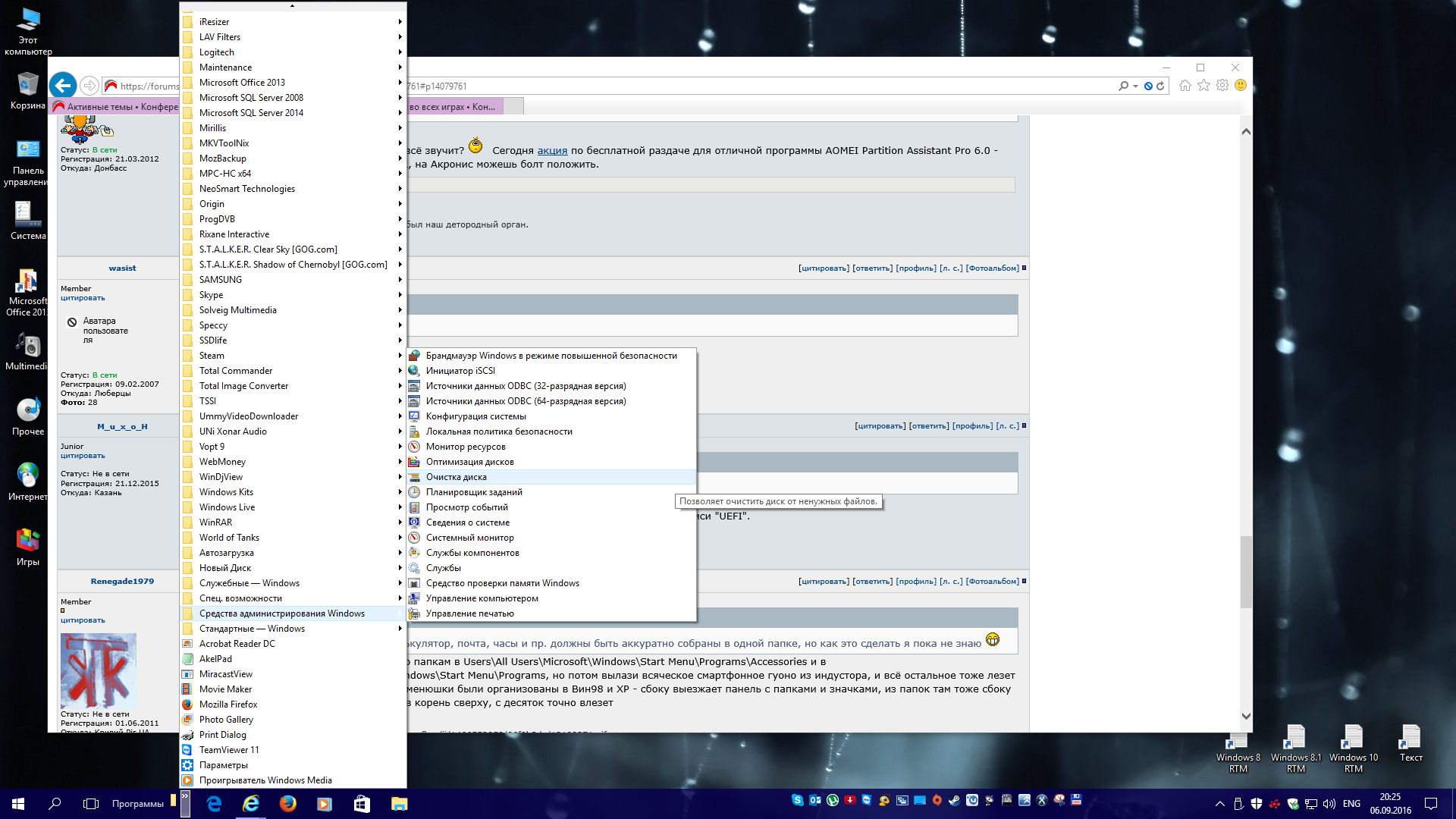Open the Windows Start button
The image size is (1456, 819).
coord(18,804)
